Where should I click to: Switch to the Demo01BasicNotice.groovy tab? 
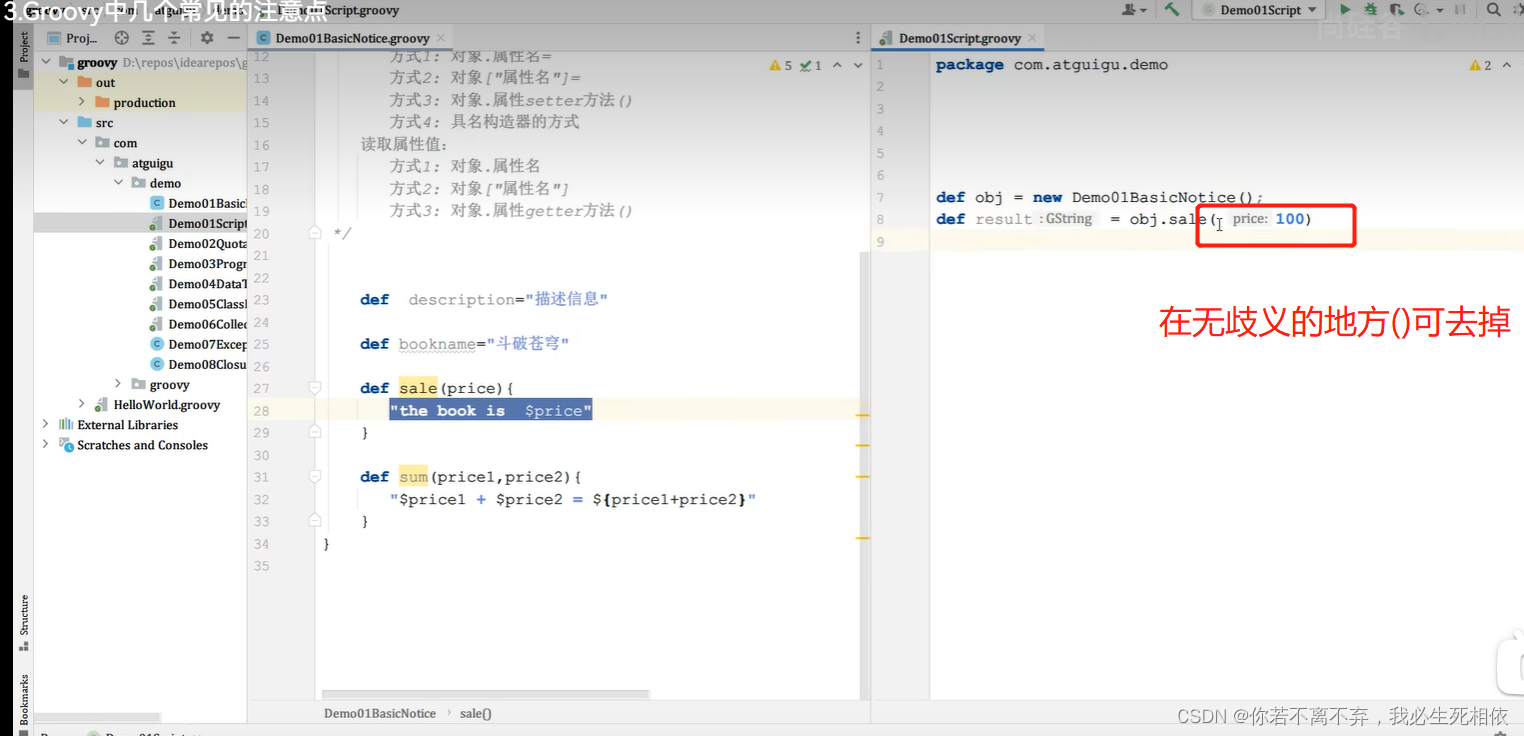[x=351, y=38]
